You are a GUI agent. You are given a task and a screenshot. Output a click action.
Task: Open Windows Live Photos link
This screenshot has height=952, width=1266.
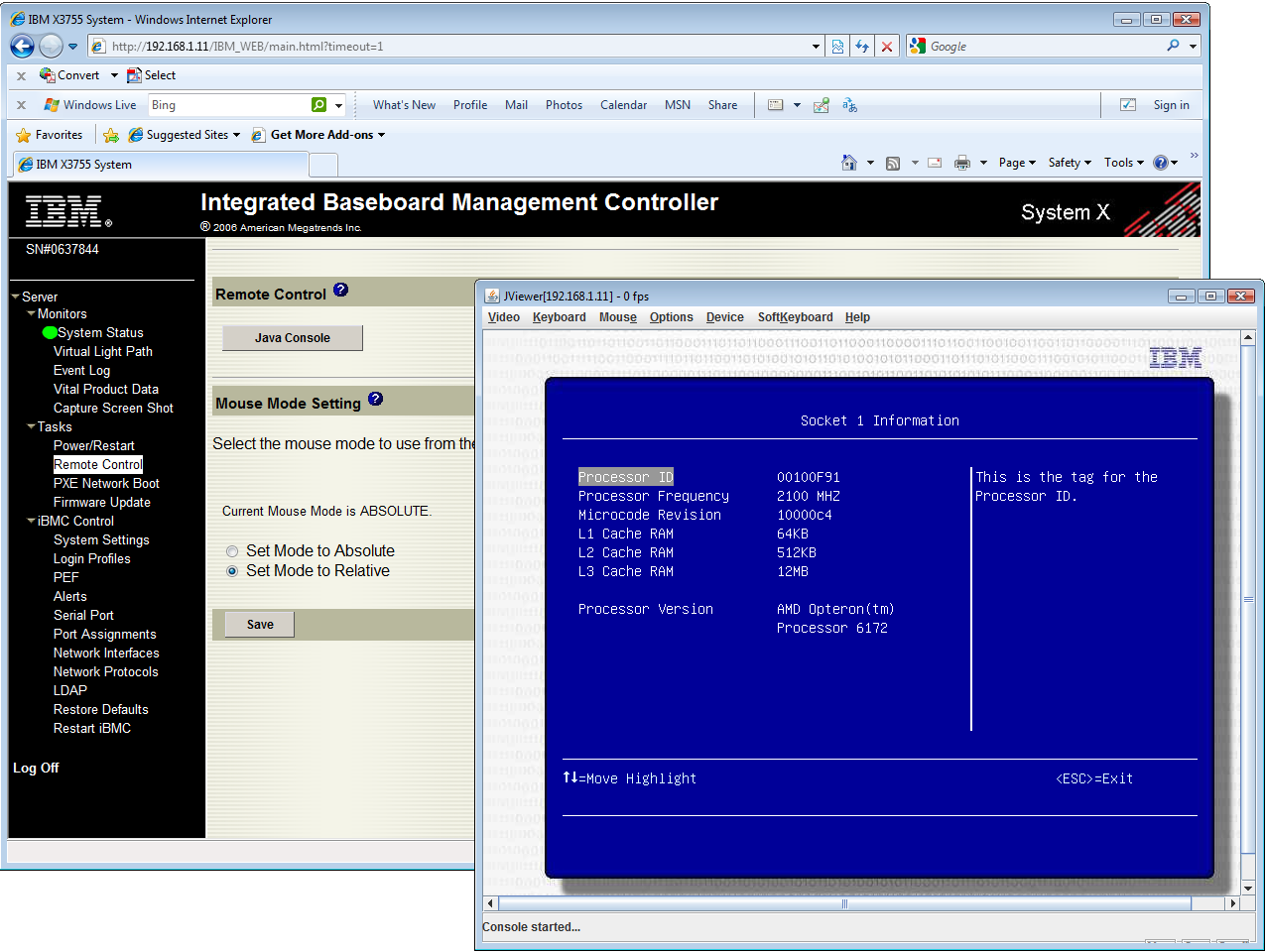pyautogui.click(x=564, y=105)
